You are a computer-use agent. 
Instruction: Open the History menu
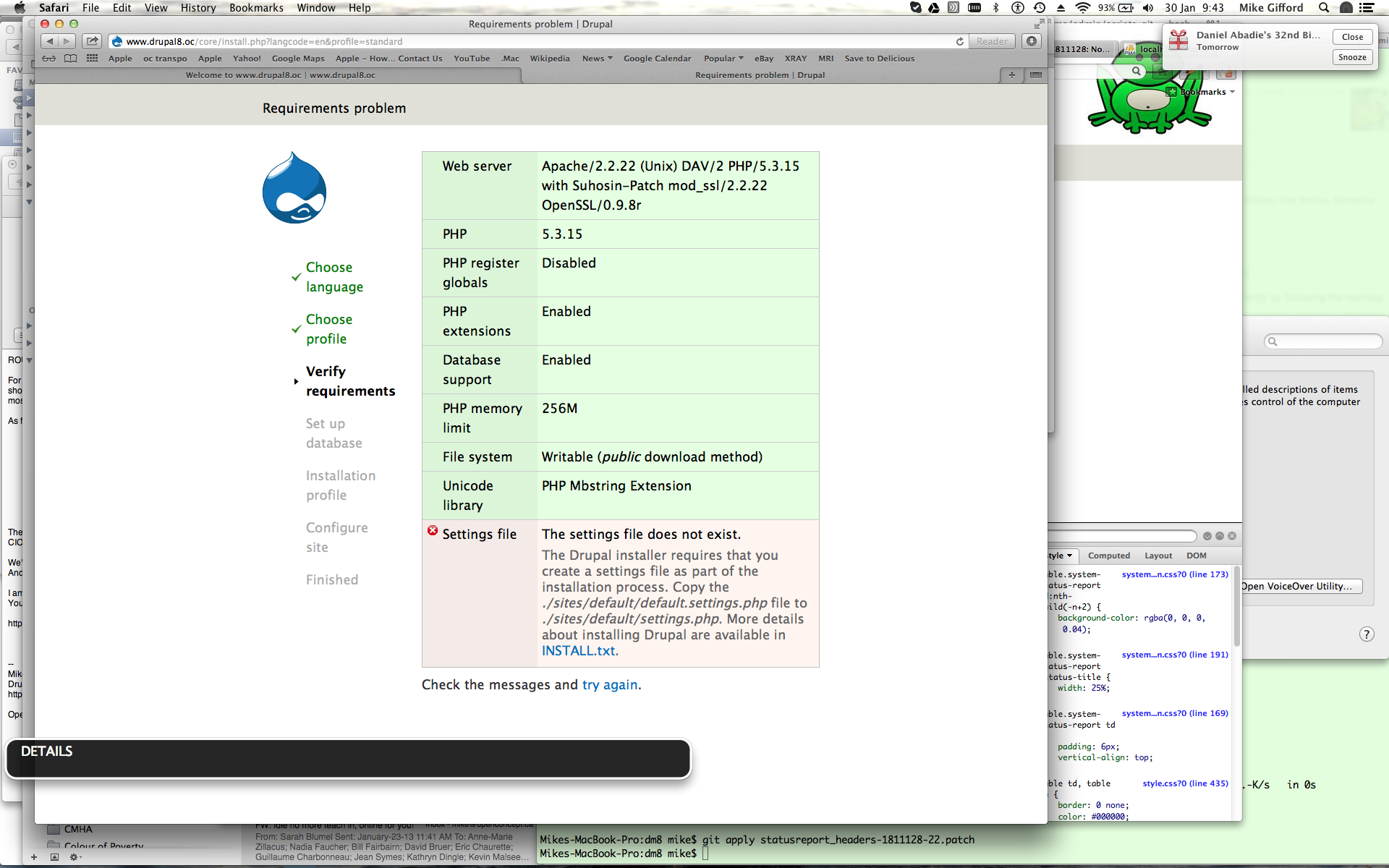pos(198,8)
